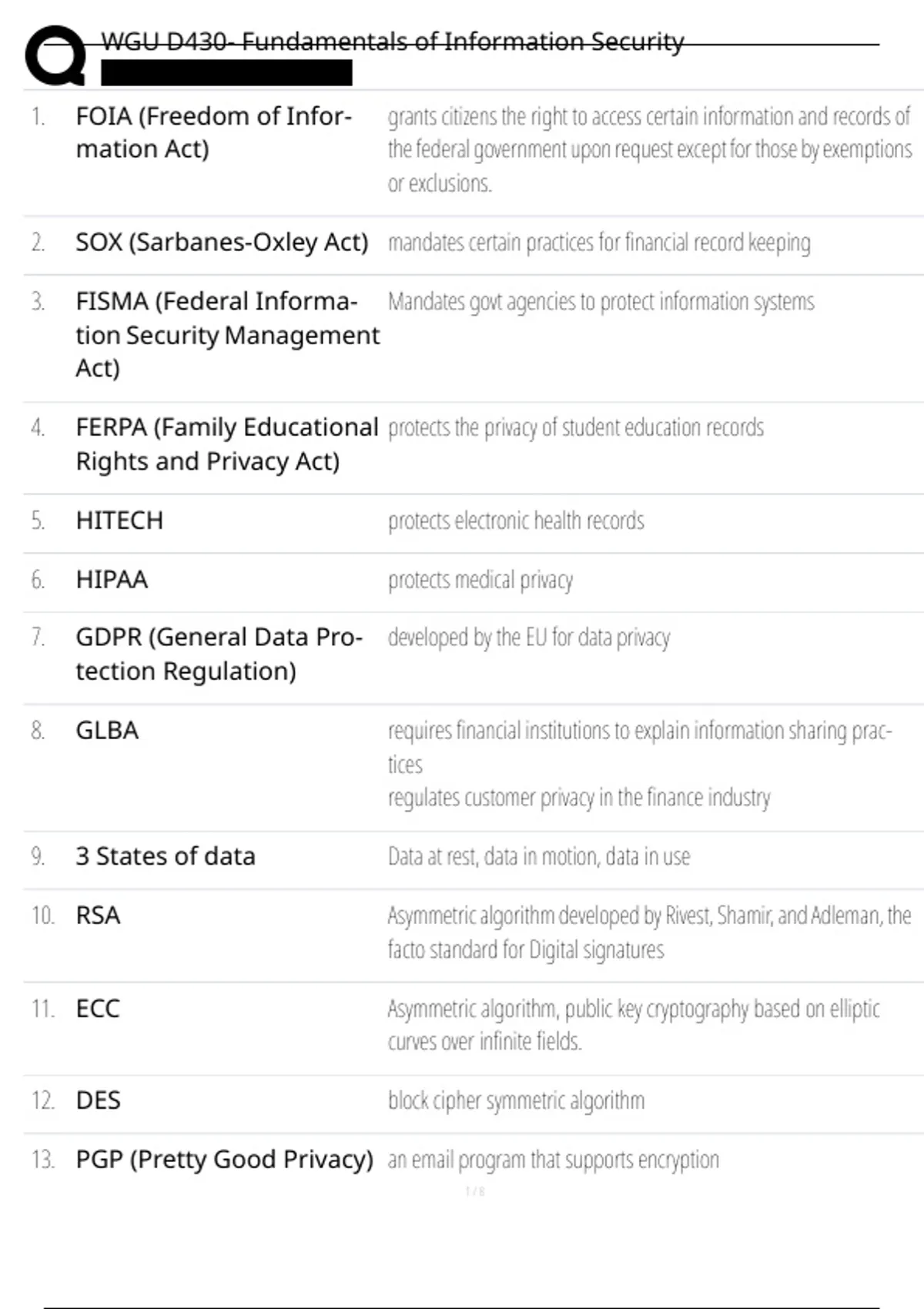
Task: Click the 'protects medical privacy' definition
Action: (x=480, y=580)
